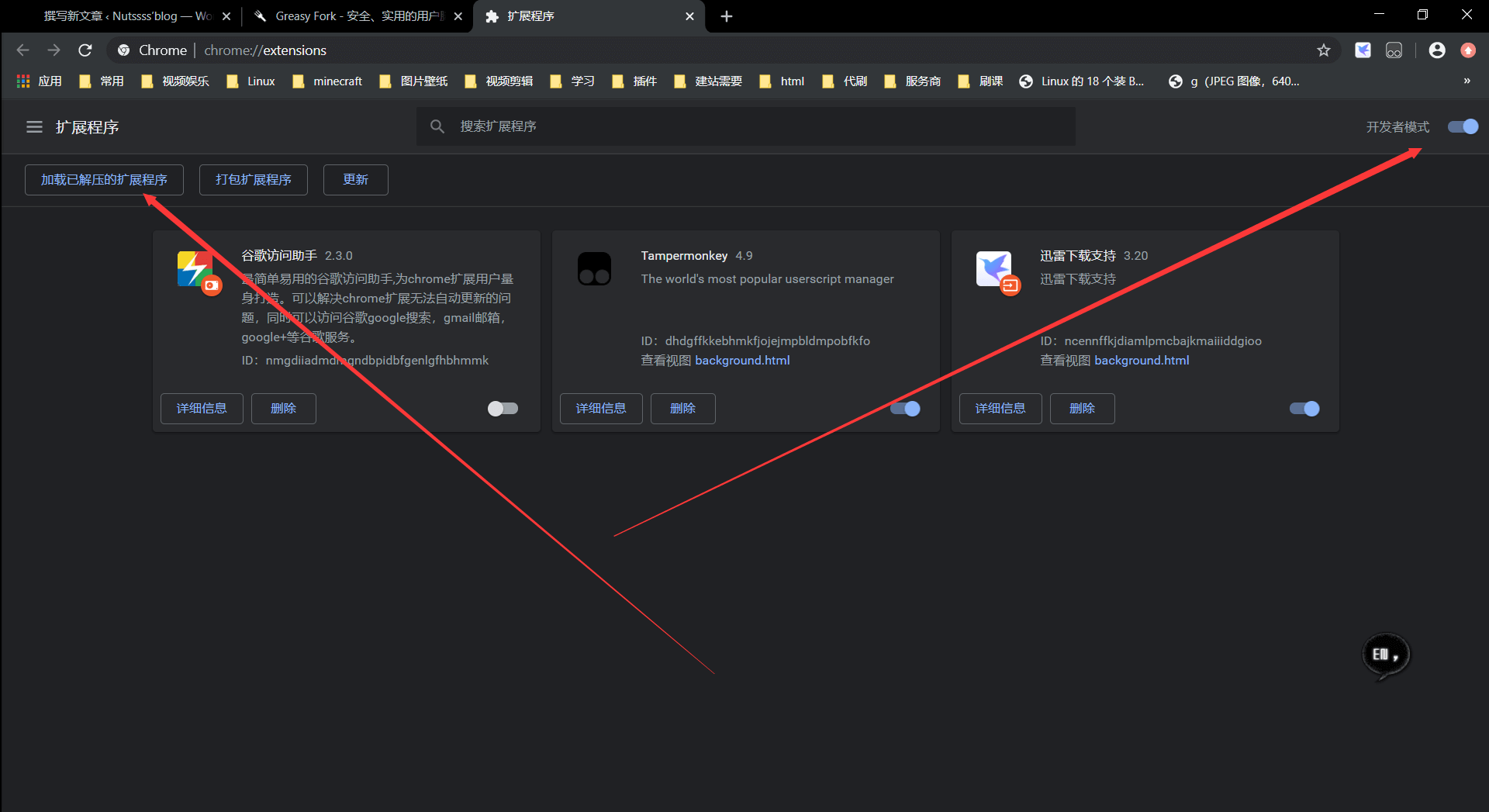The image size is (1489, 812).
Task: Open the 学习 bookmarks folder
Action: tap(572, 81)
